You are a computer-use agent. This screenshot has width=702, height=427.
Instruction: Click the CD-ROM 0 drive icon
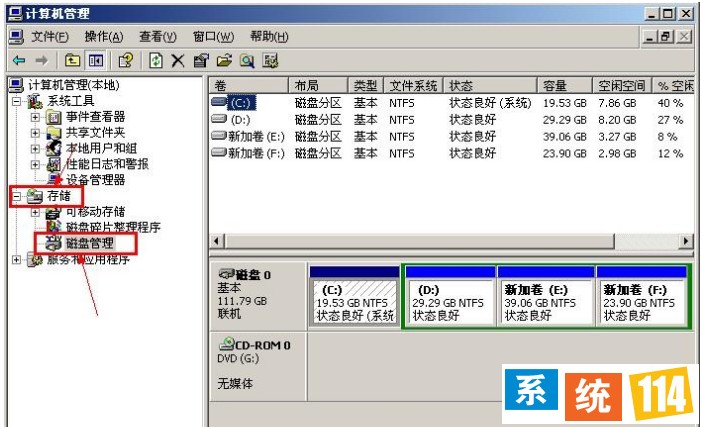[227, 344]
